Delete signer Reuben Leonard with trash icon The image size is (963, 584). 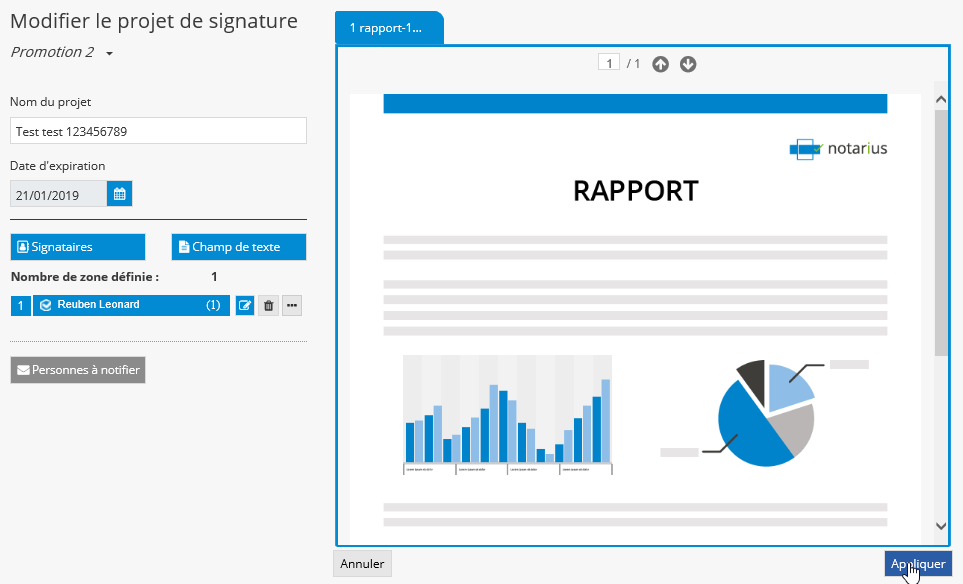point(268,306)
